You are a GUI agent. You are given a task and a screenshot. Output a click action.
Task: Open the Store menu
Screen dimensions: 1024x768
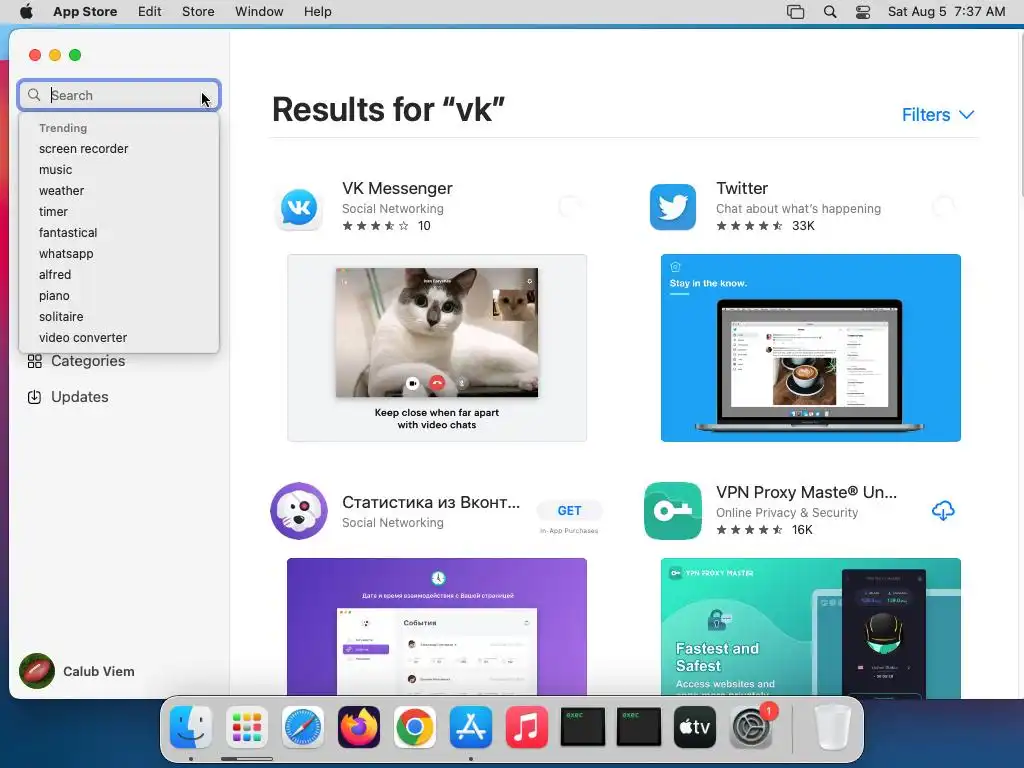pyautogui.click(x=198, y=12)
